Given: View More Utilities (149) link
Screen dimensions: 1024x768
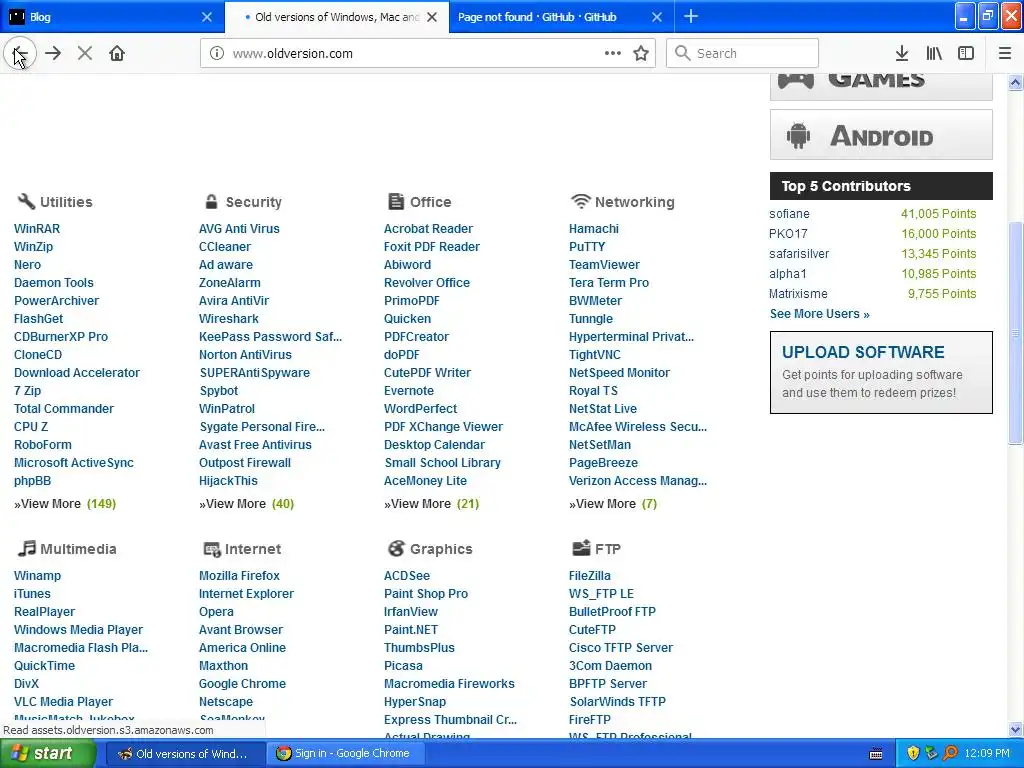Looking at the screenshot, I should click(65, 504).
